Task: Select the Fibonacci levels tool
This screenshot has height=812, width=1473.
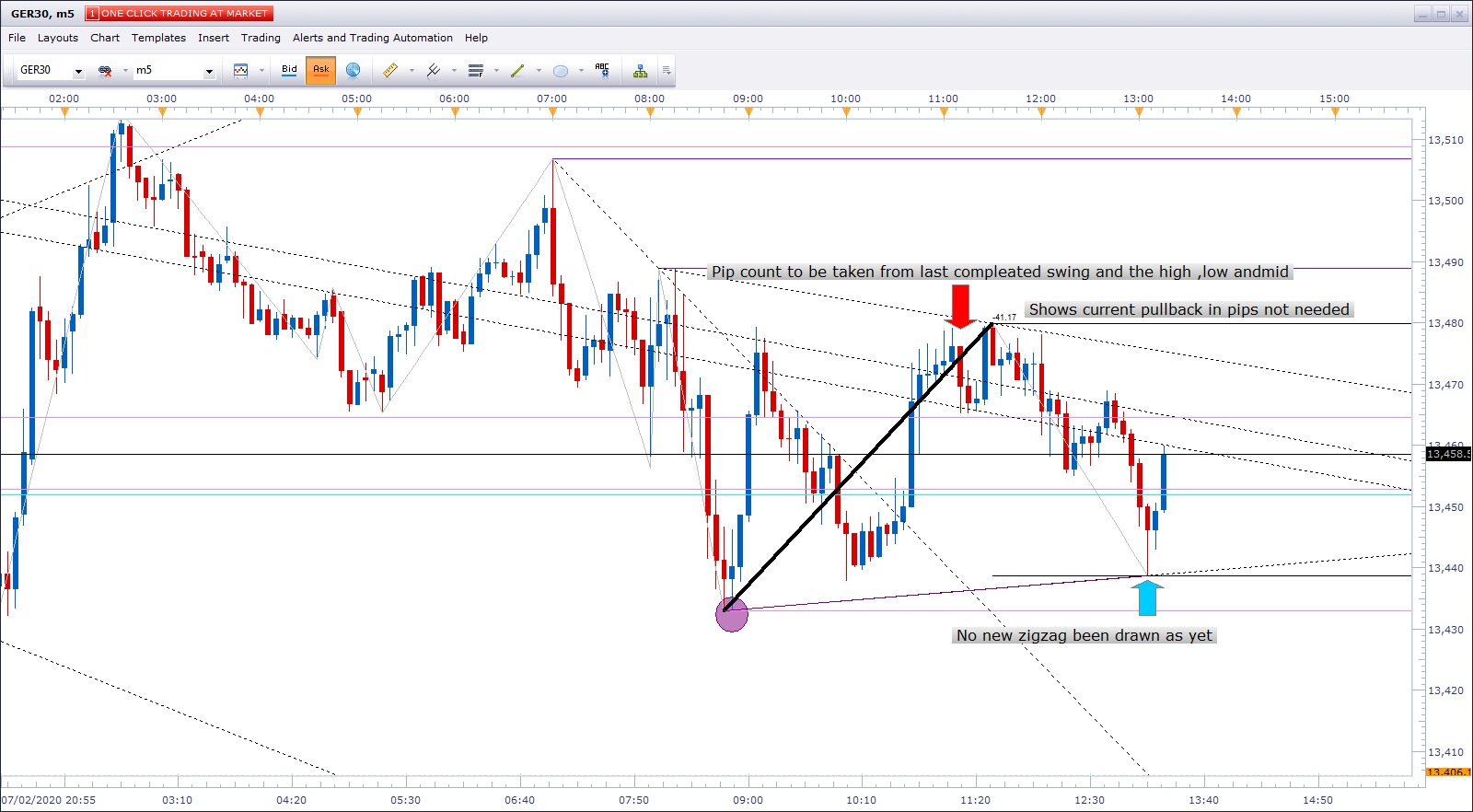Action: tap(476, 70)
